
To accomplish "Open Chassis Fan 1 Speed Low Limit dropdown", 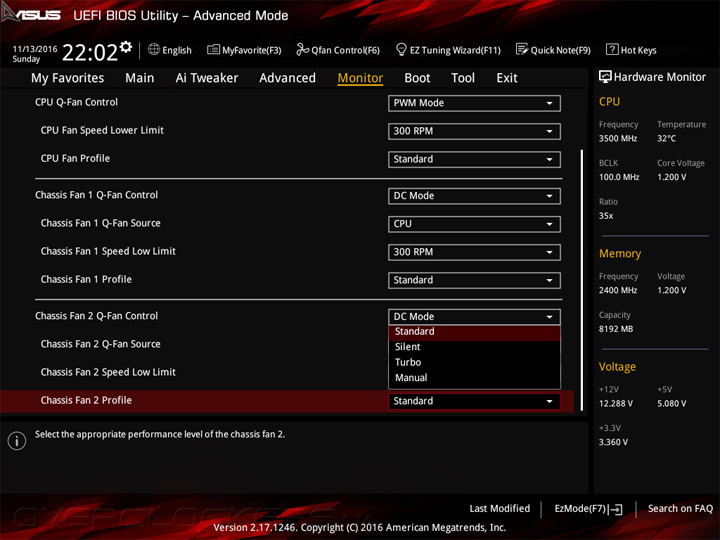I will [x=474, y=252].
